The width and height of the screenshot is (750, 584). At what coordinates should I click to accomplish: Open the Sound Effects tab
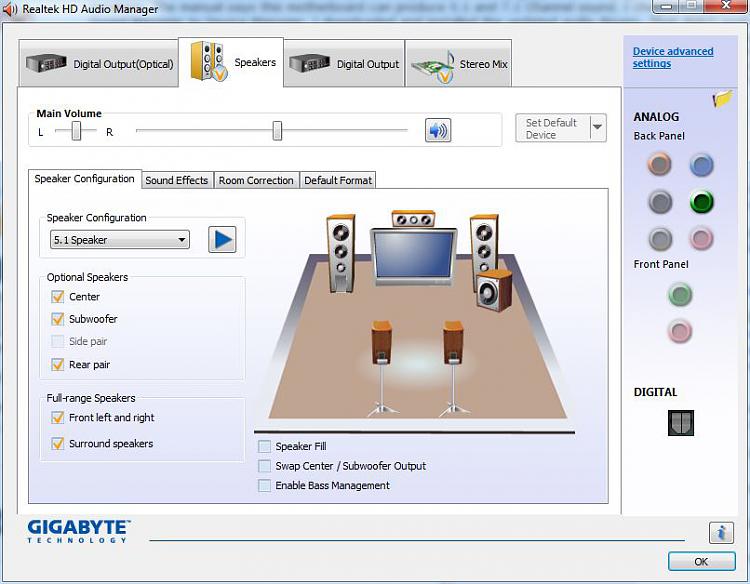(x=176, y=180)
